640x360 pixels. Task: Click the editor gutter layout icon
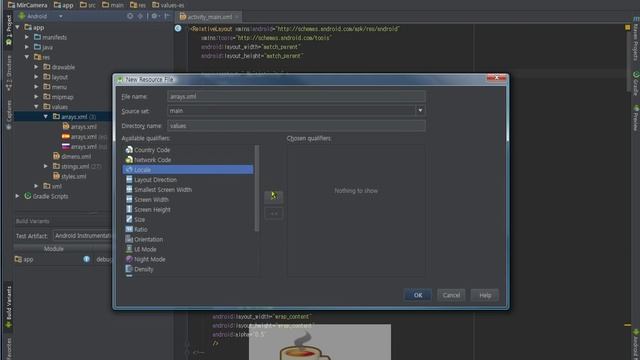[178, 28]
